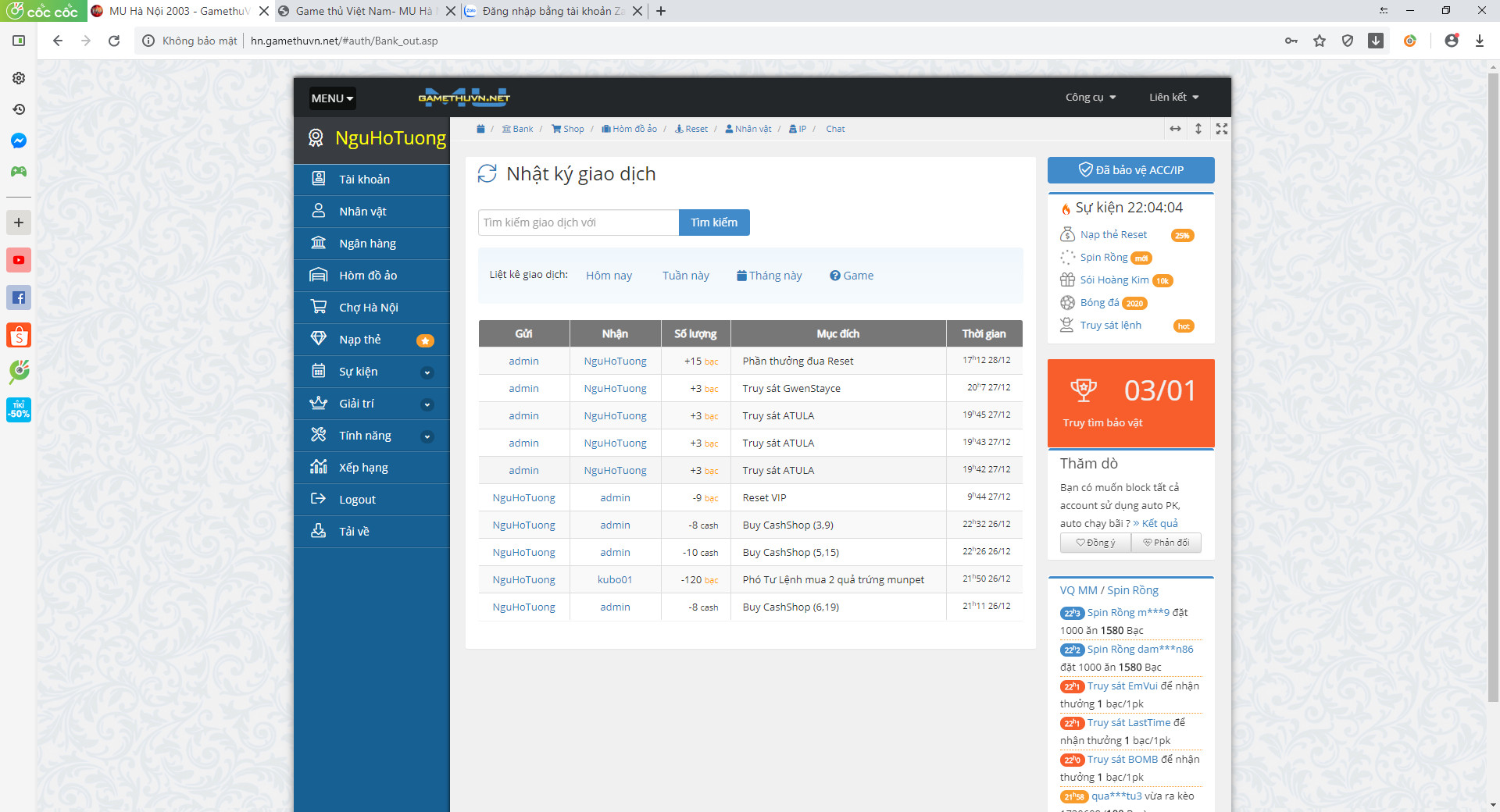
Task: Open YouTube shortcut in browser sidebar
Action: pyautogui.click(x=19, y=260)
